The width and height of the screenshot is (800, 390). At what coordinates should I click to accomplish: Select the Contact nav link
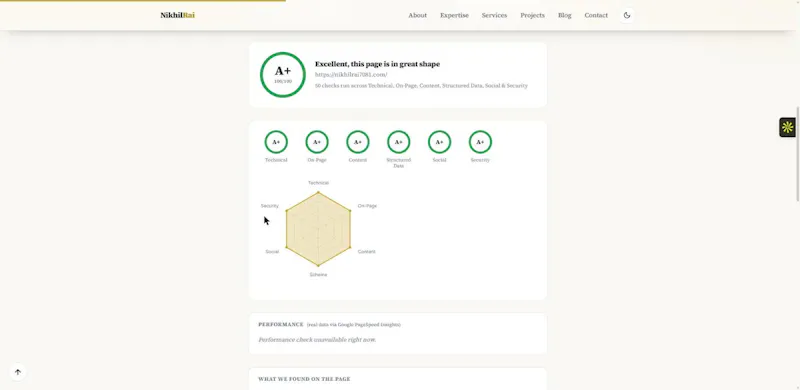point(596,15)
